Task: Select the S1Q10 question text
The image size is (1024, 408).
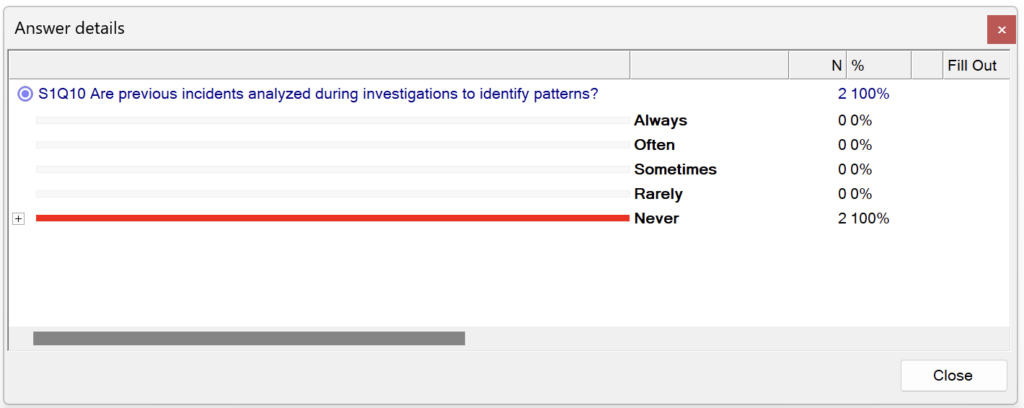Action: 318,94
